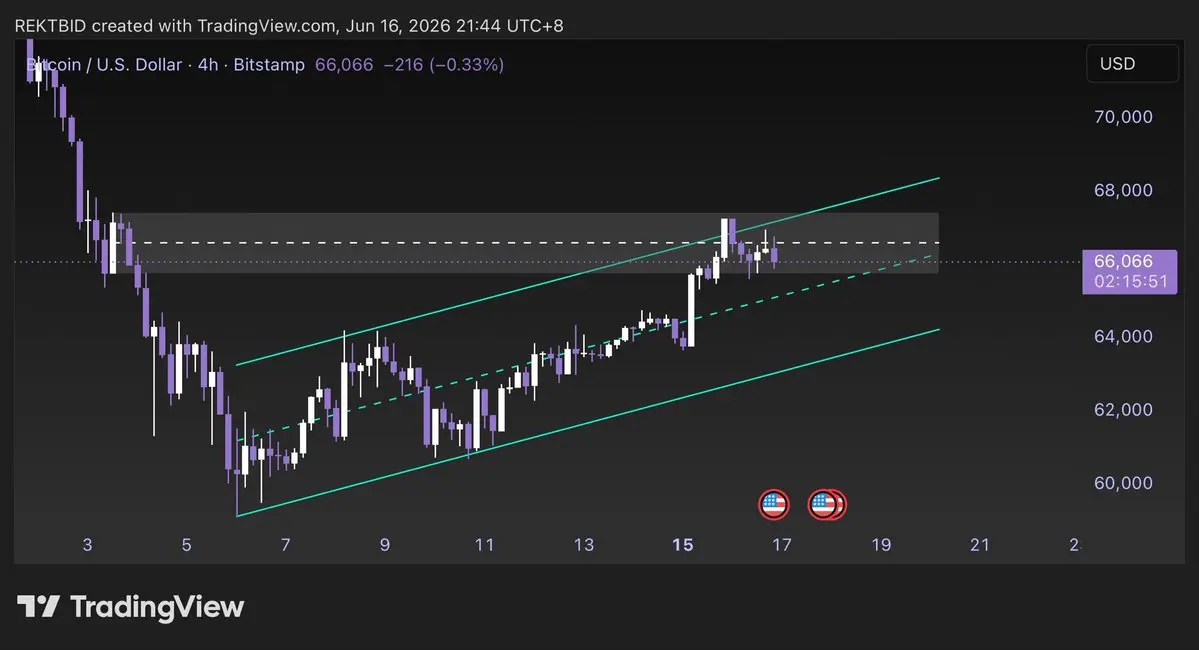The width and height of the screenshot is (1199, 650).
Task: Click the Bitcoin / U.S. Dollar symbol title
Action: [104, 65]
